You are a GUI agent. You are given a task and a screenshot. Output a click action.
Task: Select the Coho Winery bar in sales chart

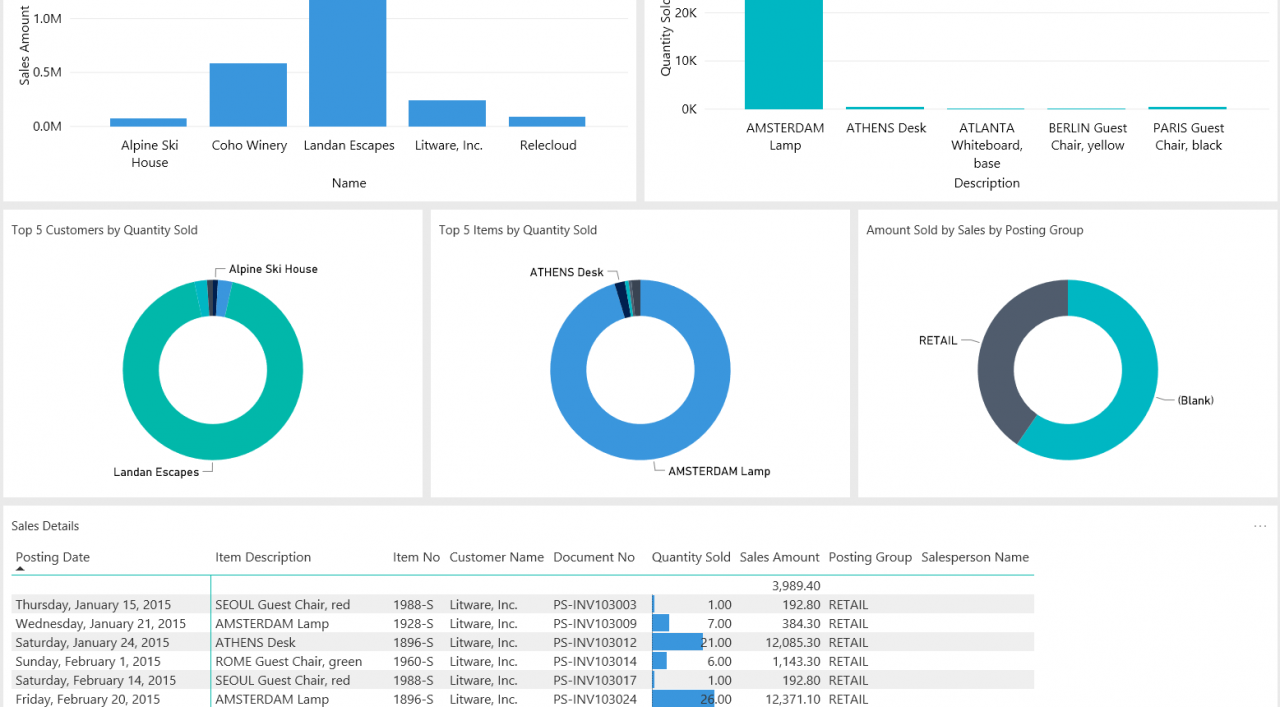pyautogui.click(x=248, y=95)
